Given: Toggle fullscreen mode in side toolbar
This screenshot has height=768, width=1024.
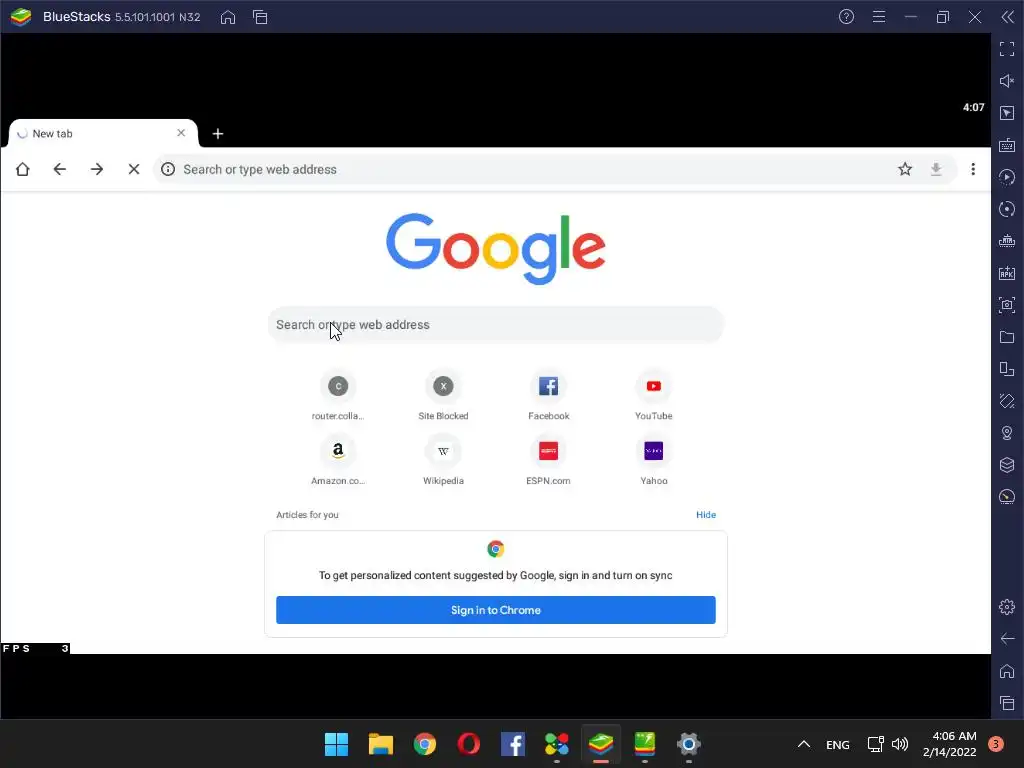Looking at the screenshot, I should (x=1007, y=49).
